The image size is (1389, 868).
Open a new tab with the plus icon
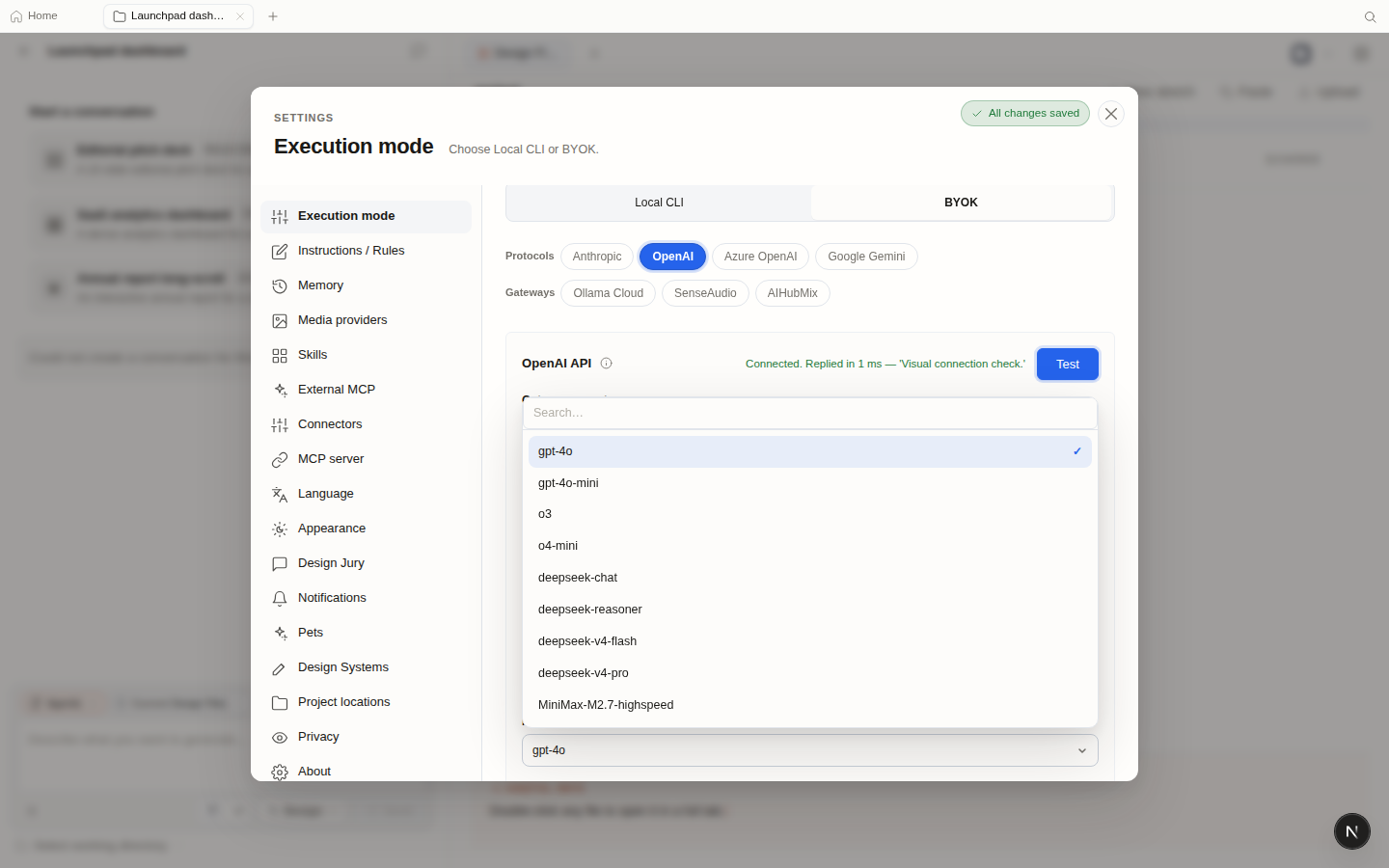pos(273,16)
